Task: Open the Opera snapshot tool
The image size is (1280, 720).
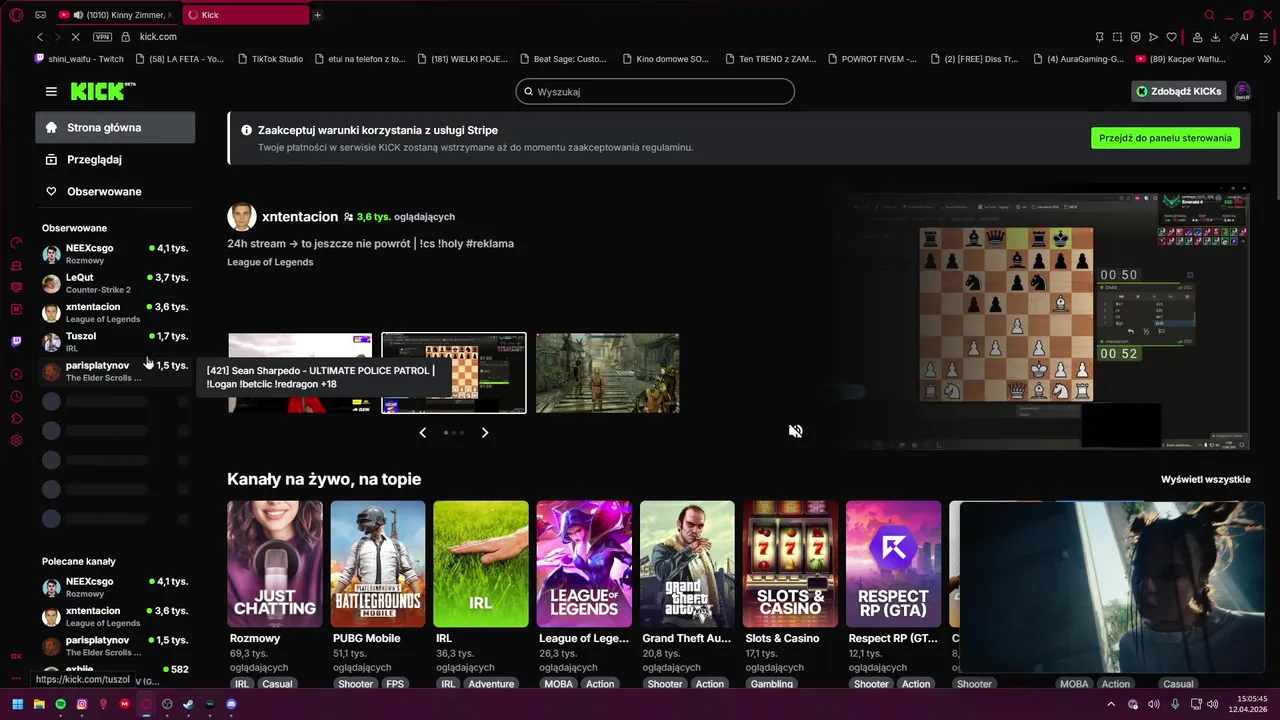Action: click(x=1117, y=37)
